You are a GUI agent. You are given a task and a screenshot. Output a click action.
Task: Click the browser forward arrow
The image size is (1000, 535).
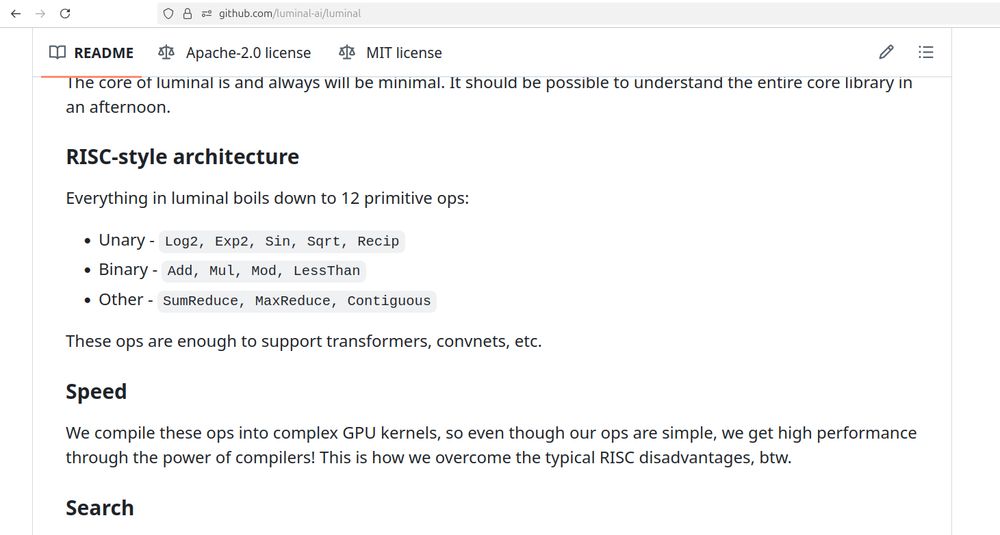pyautogui.click(x=40, y=14)
